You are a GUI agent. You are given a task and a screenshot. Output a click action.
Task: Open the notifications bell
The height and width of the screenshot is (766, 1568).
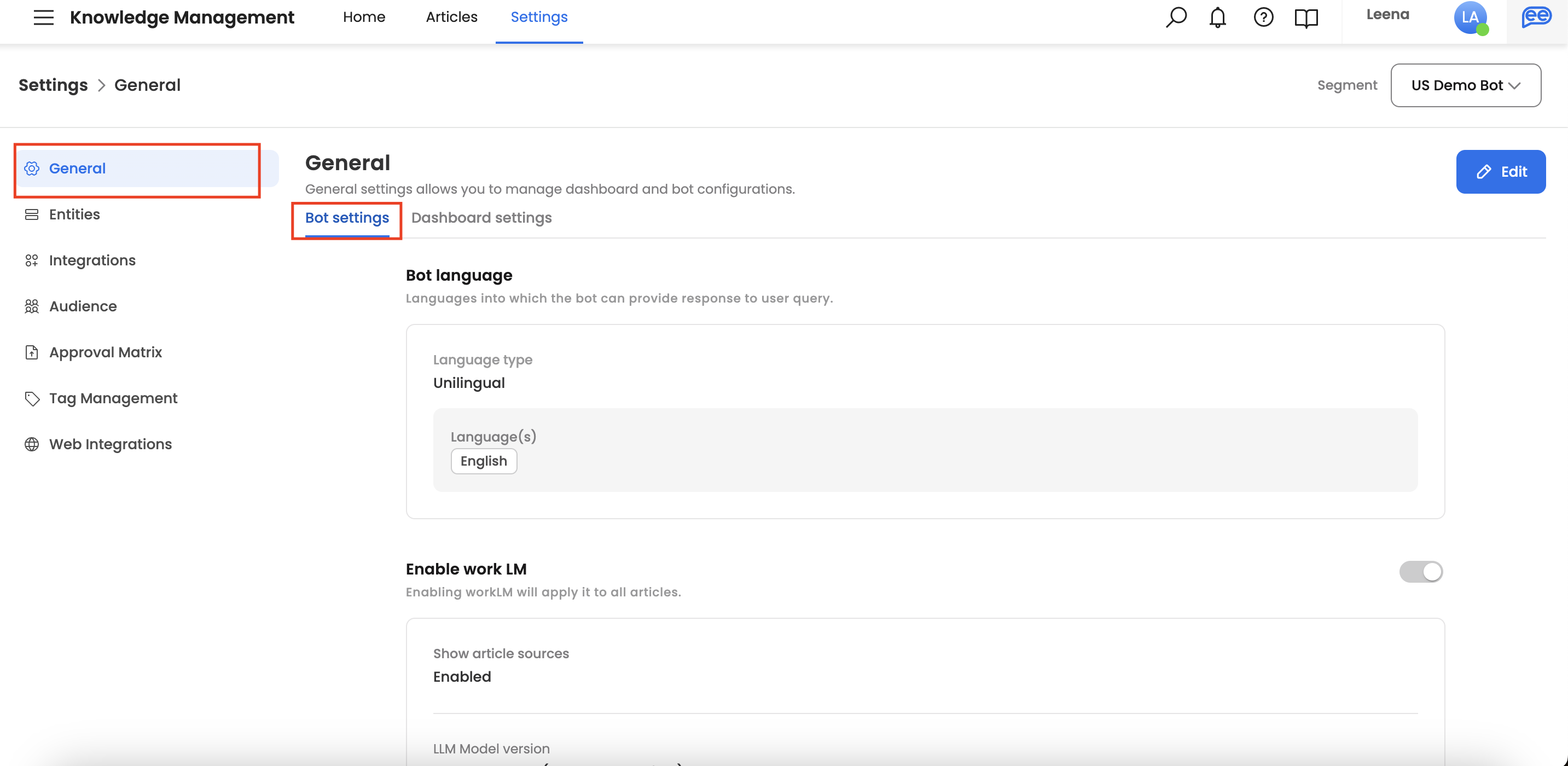[x=1217, y=17]
